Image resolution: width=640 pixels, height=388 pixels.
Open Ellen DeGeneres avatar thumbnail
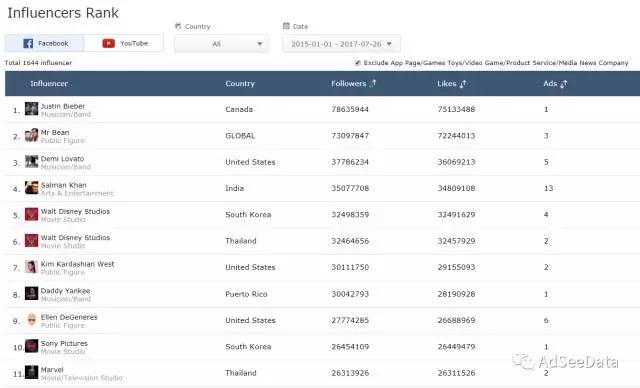tap(31, 320)
